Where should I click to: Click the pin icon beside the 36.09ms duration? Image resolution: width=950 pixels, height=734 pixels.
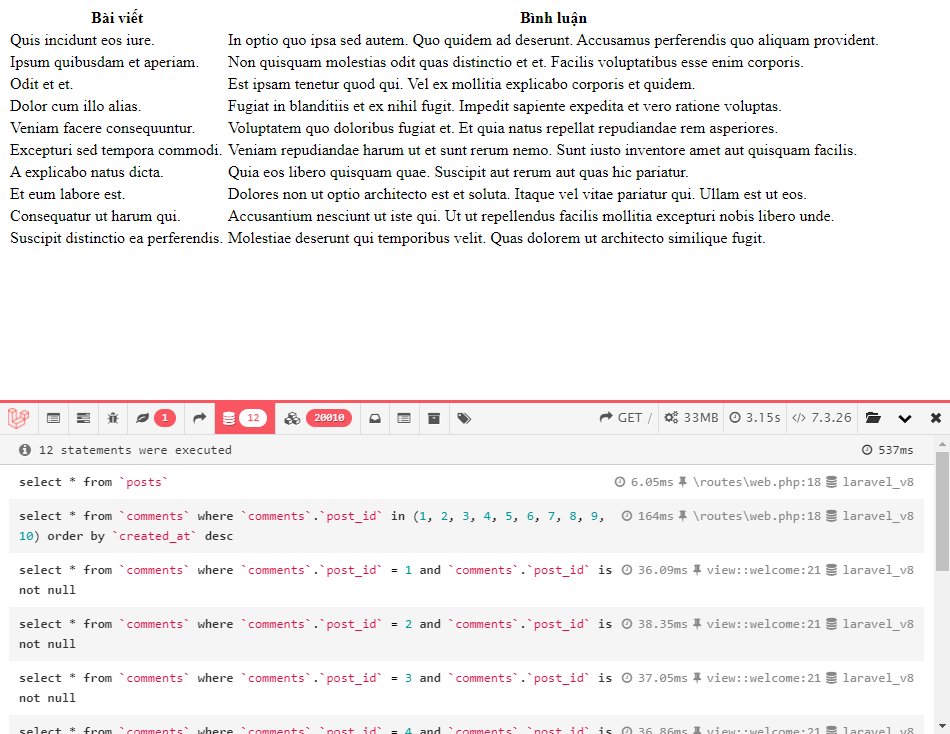click(x=697, y=570)
